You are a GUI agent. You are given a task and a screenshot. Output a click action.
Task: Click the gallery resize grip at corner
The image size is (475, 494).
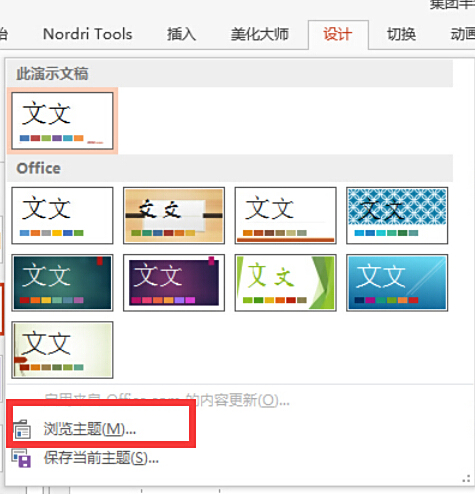466,479
